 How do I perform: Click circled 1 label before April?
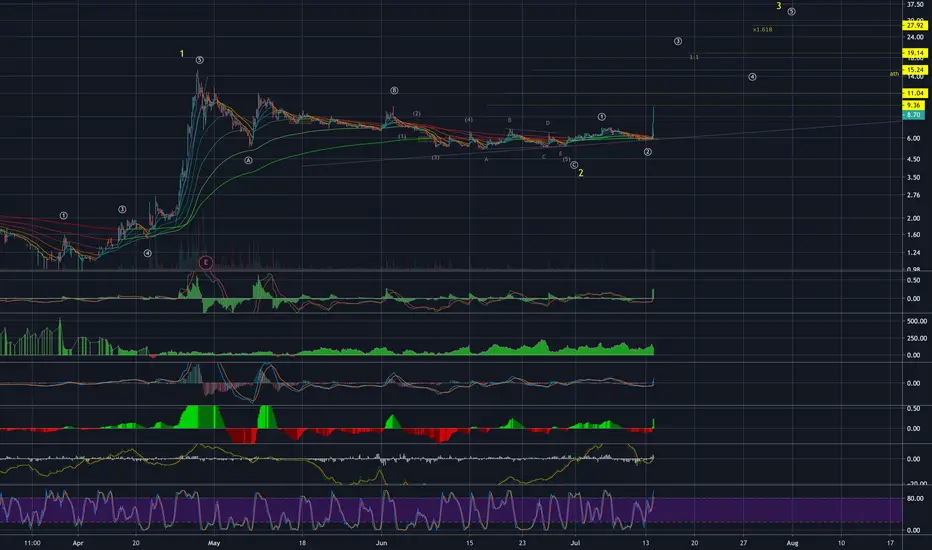coord(64,215)
